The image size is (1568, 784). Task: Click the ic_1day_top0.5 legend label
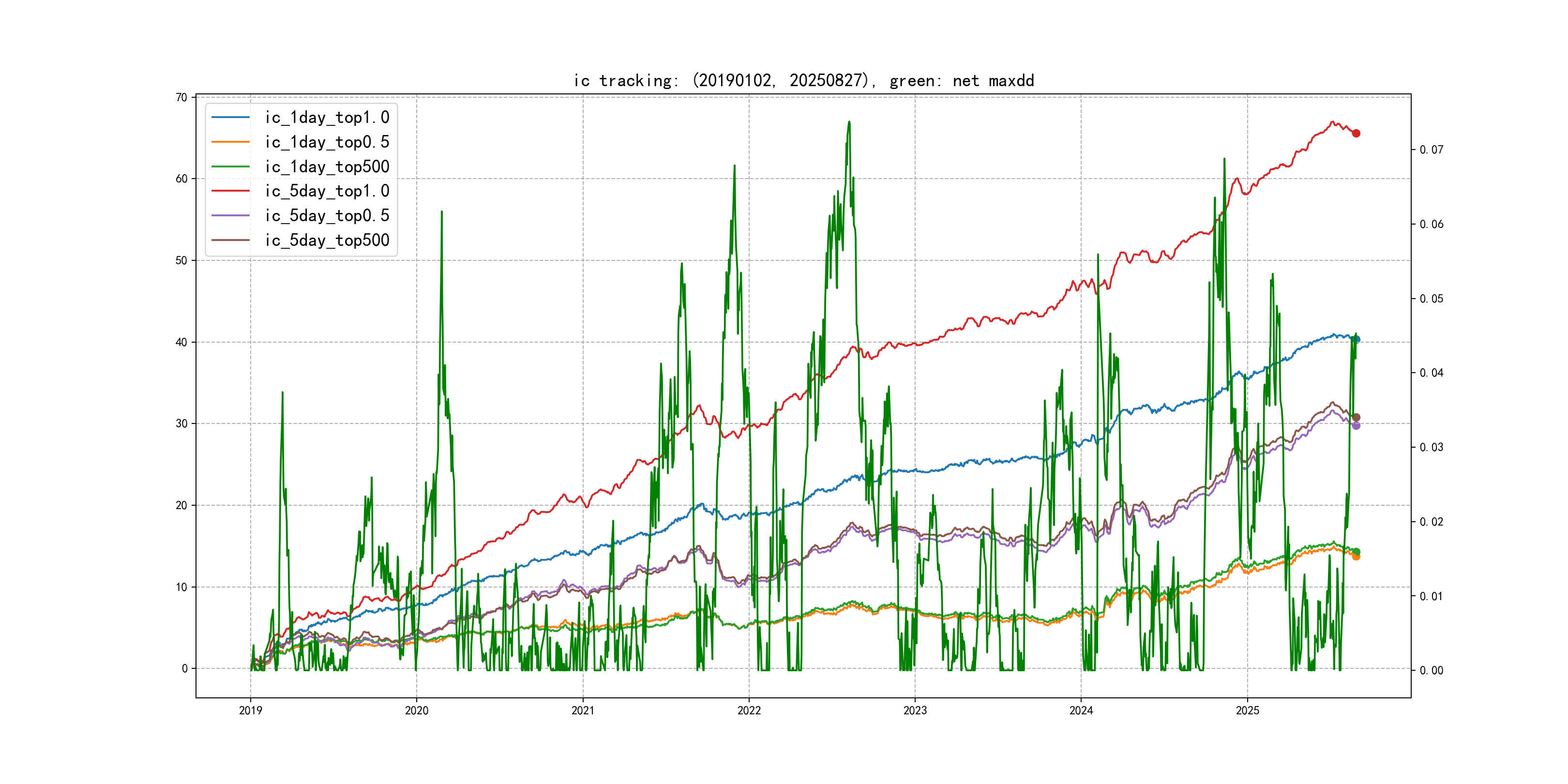point(327,142)
